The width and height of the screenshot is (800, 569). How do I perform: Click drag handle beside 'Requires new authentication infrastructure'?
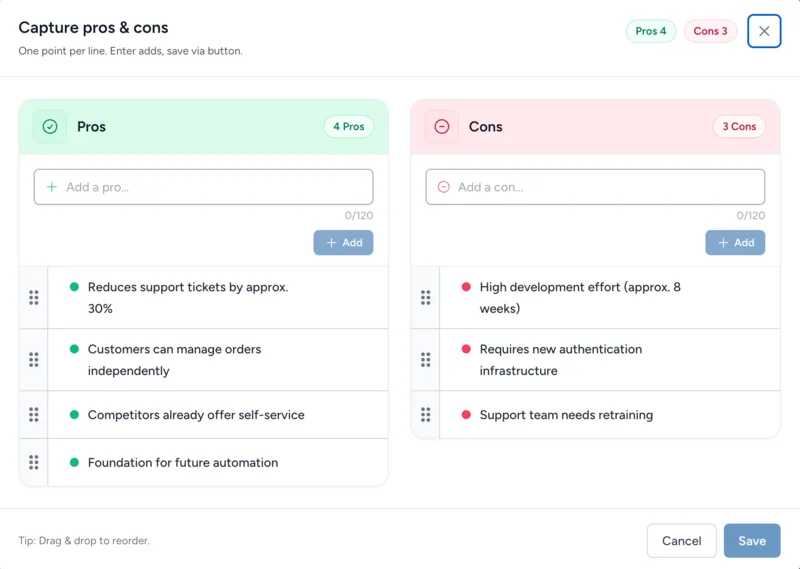426,360
